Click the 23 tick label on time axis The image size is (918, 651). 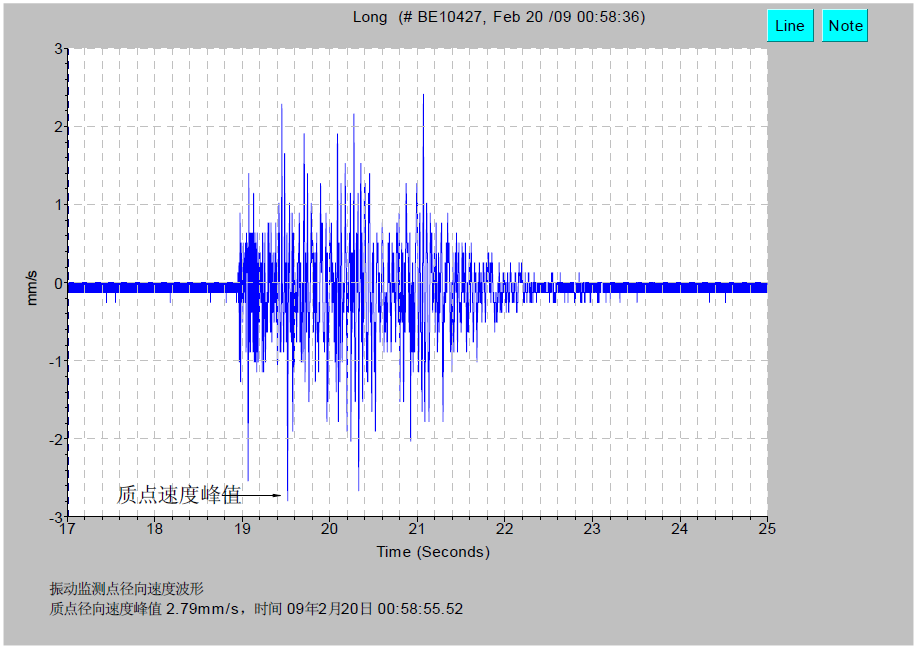tap(592, 528)
